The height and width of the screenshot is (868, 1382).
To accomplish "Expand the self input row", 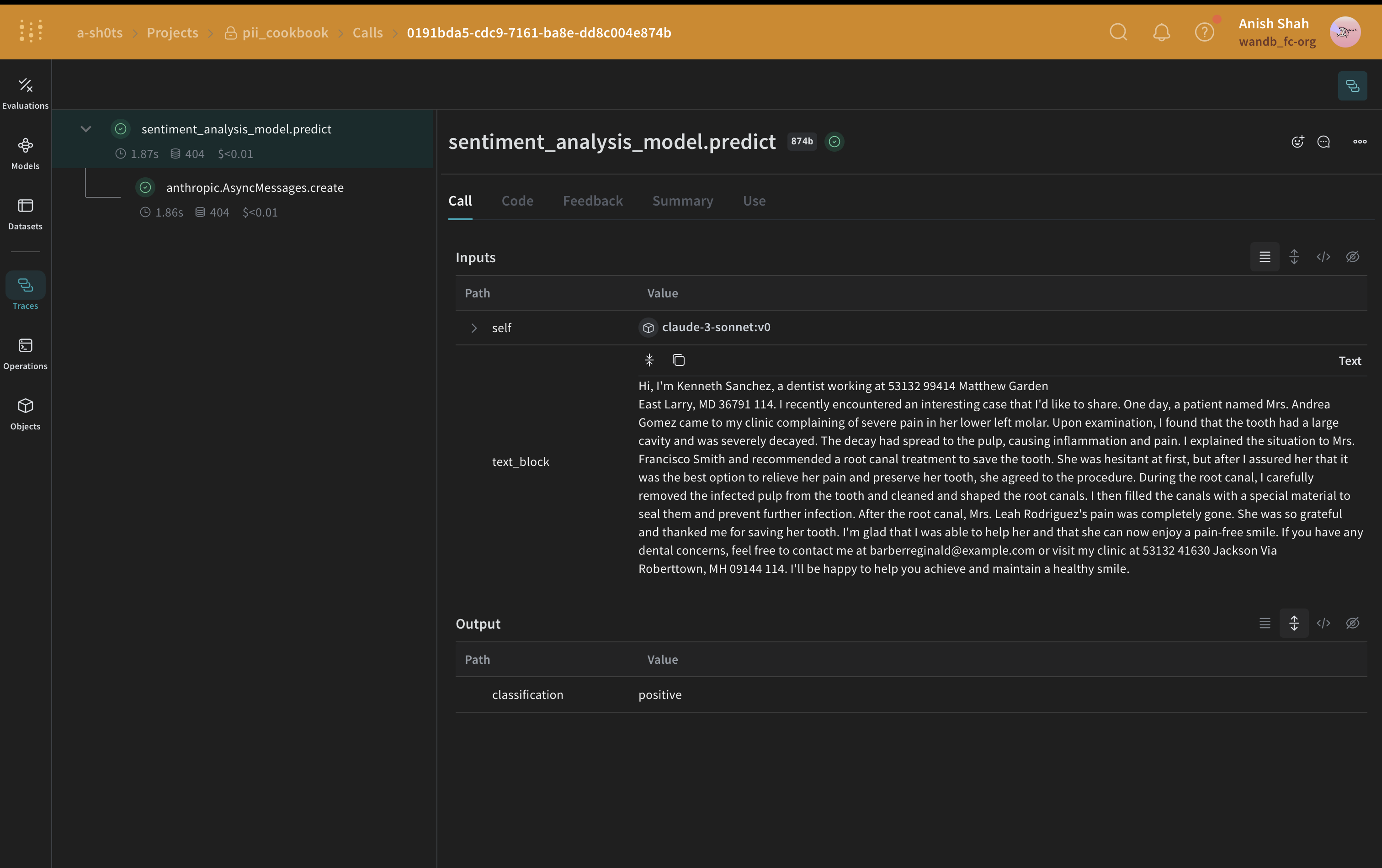I will point(473,328).
